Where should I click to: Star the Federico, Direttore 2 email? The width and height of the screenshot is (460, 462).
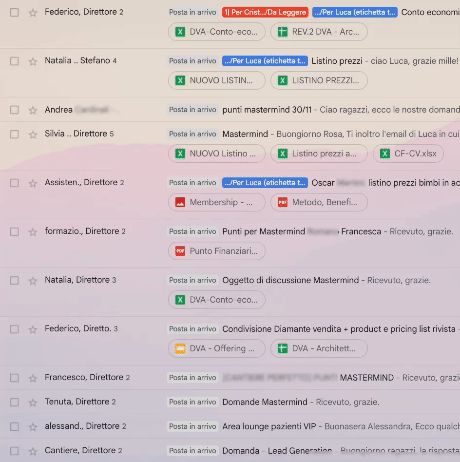coord(33,13)
